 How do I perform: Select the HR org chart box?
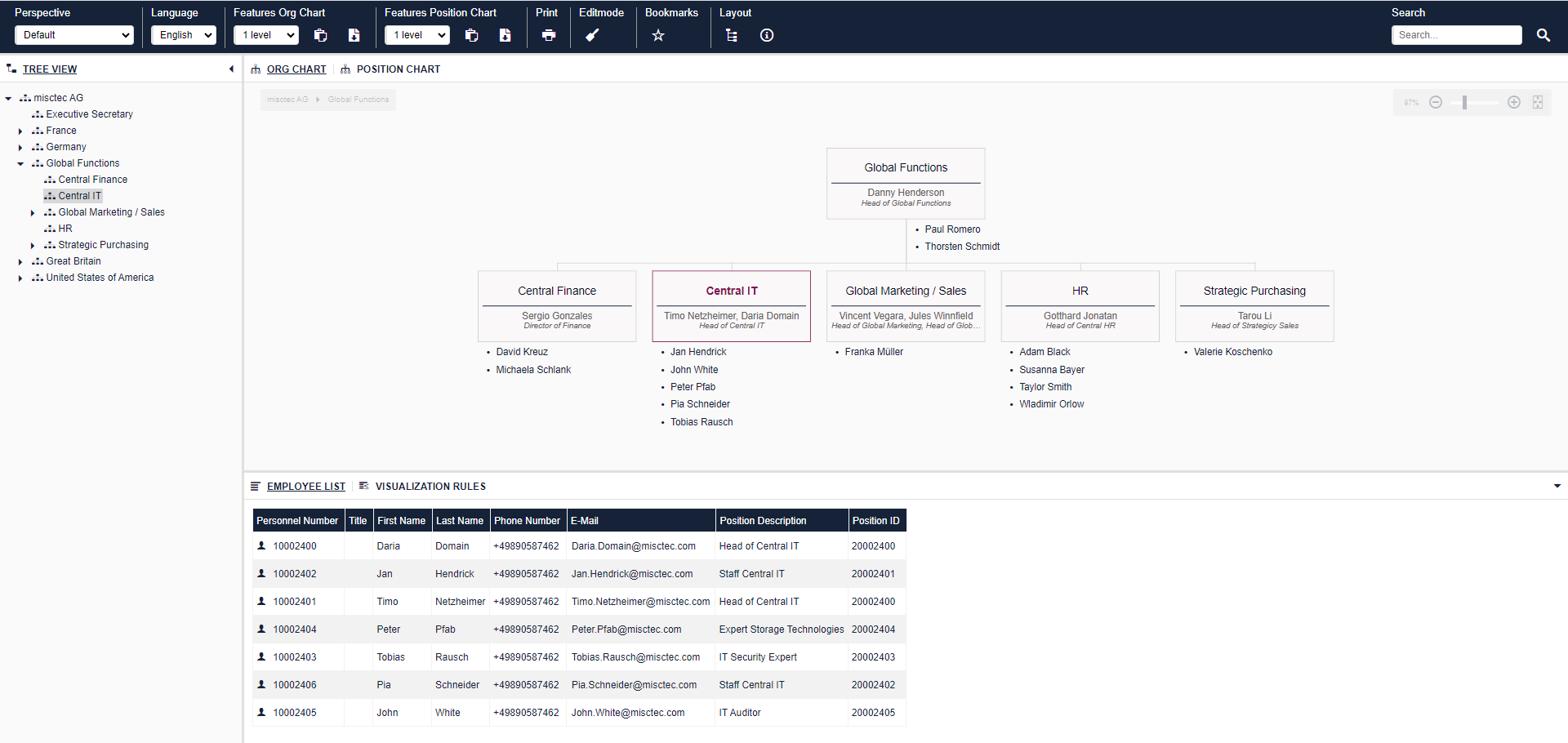click(1080, 306)
